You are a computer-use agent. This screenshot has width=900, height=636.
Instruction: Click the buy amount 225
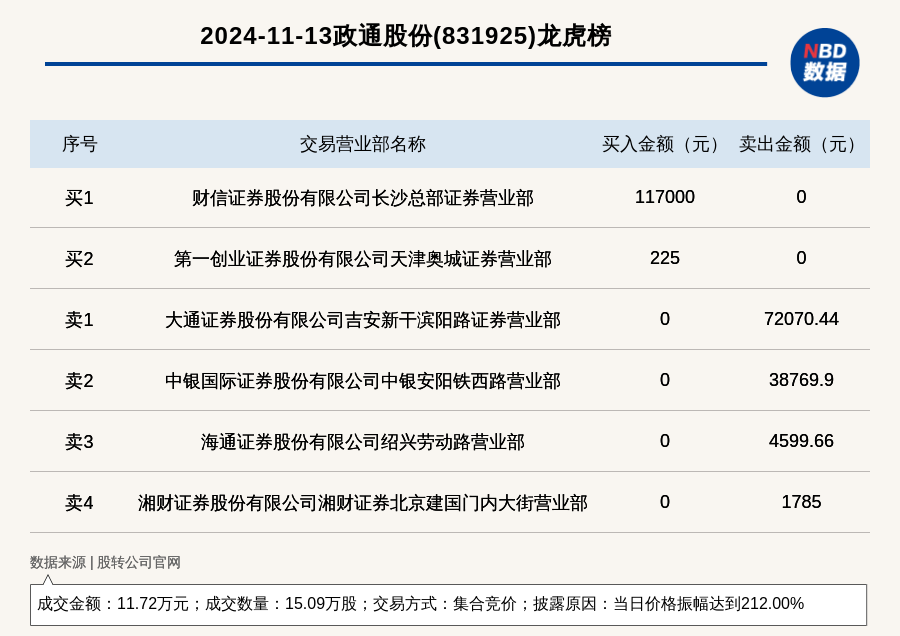665,258
